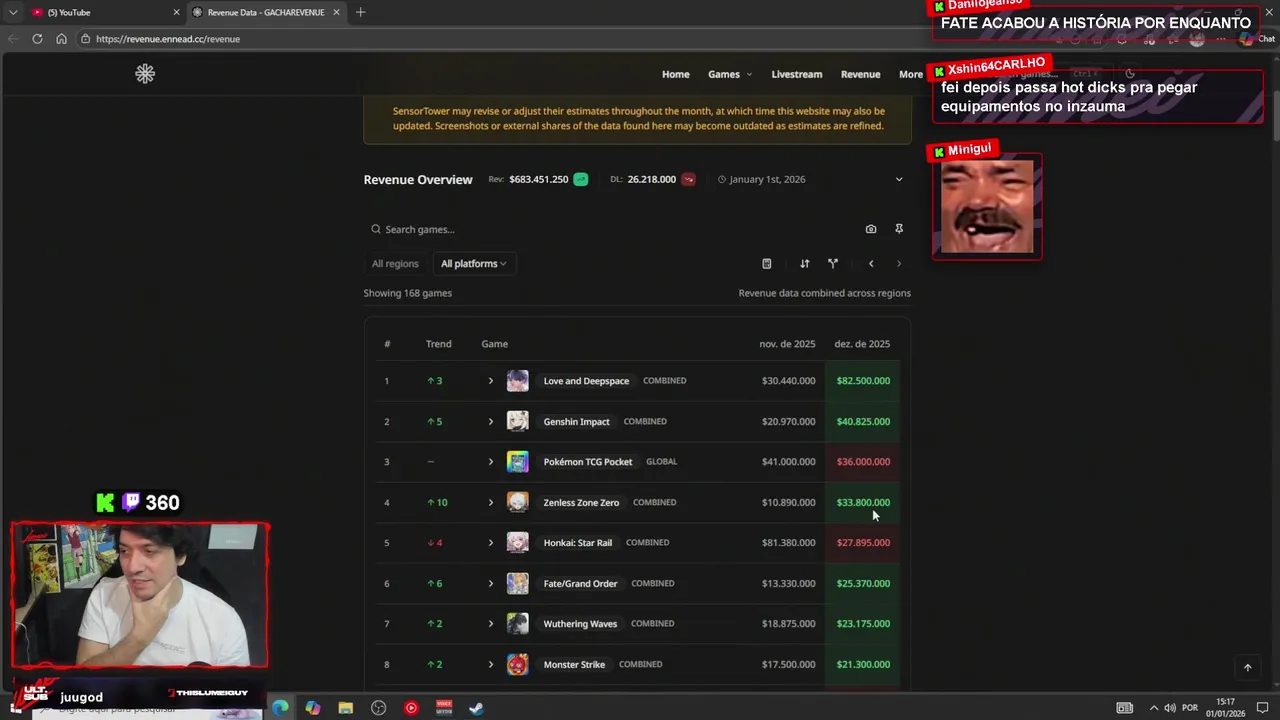Open Steam from the taskbar
This screenshot has width=1280, height=720.
coord(477,708)
